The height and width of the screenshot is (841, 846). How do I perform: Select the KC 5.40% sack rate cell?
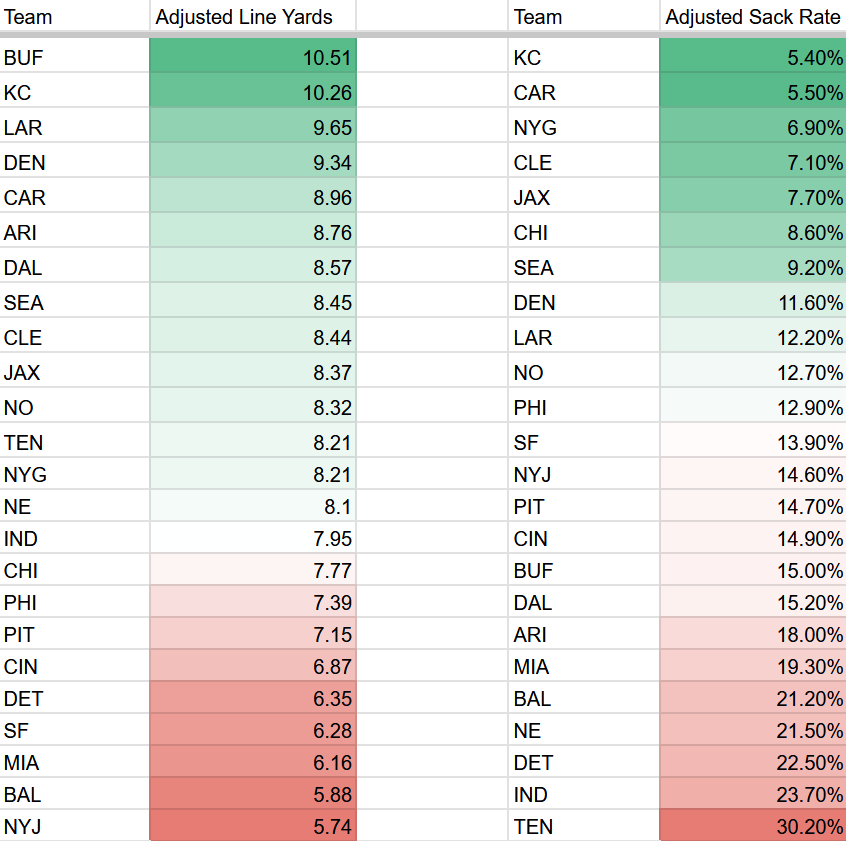[752, 58]
